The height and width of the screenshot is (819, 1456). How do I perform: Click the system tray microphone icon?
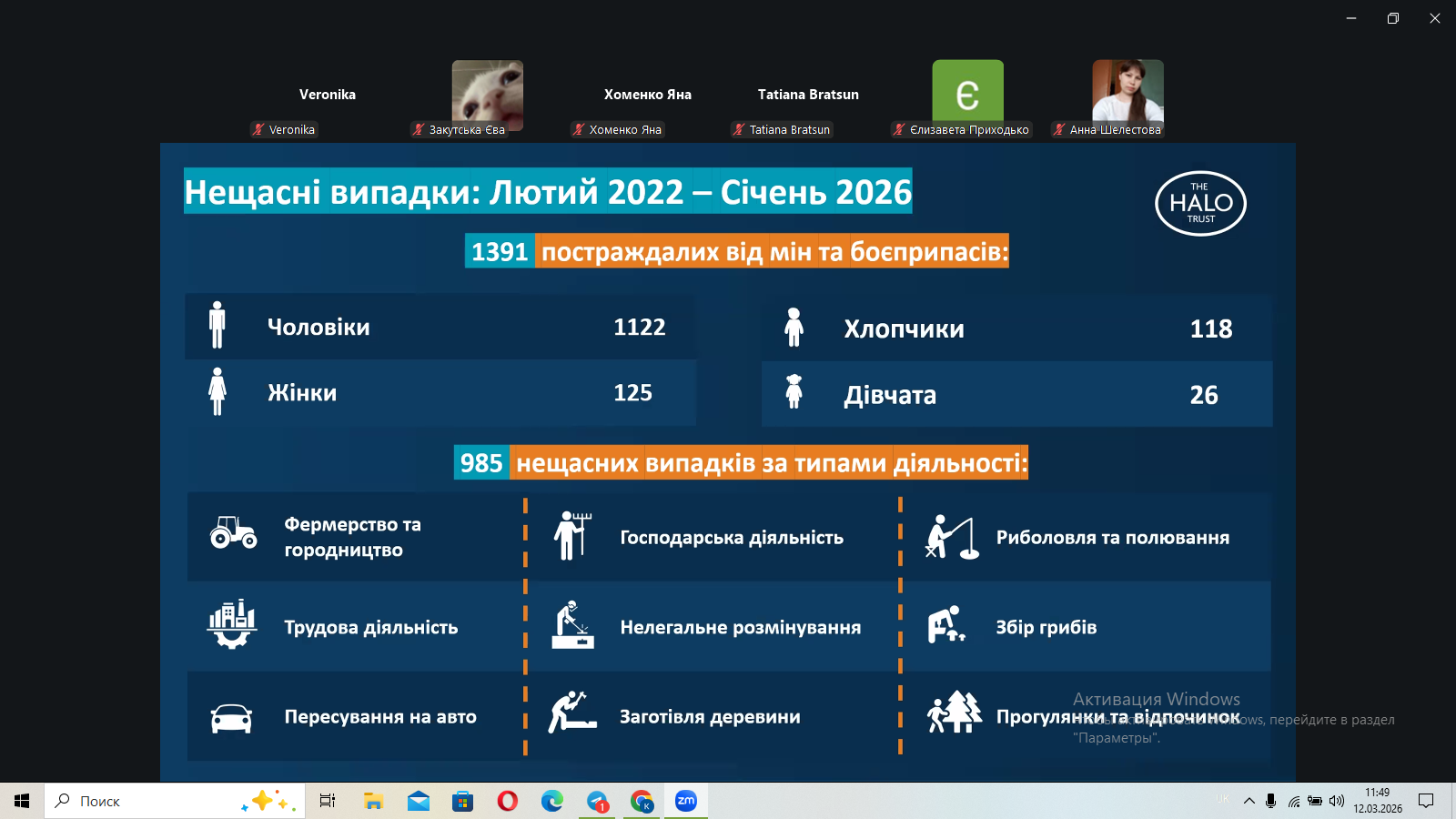point(1270,801)
